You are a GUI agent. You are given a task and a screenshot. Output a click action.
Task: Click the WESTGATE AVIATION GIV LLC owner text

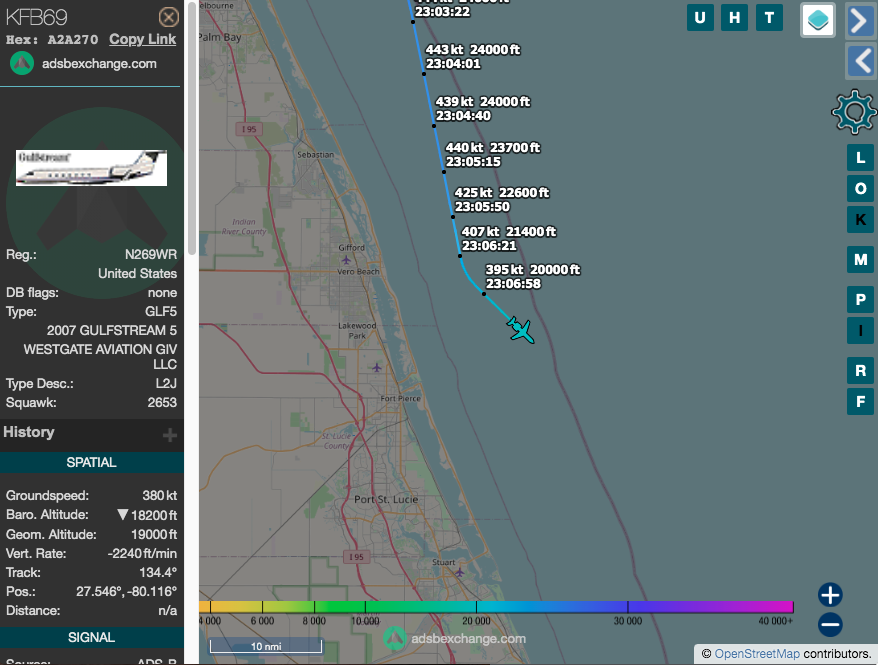click(x=100, y=357)
